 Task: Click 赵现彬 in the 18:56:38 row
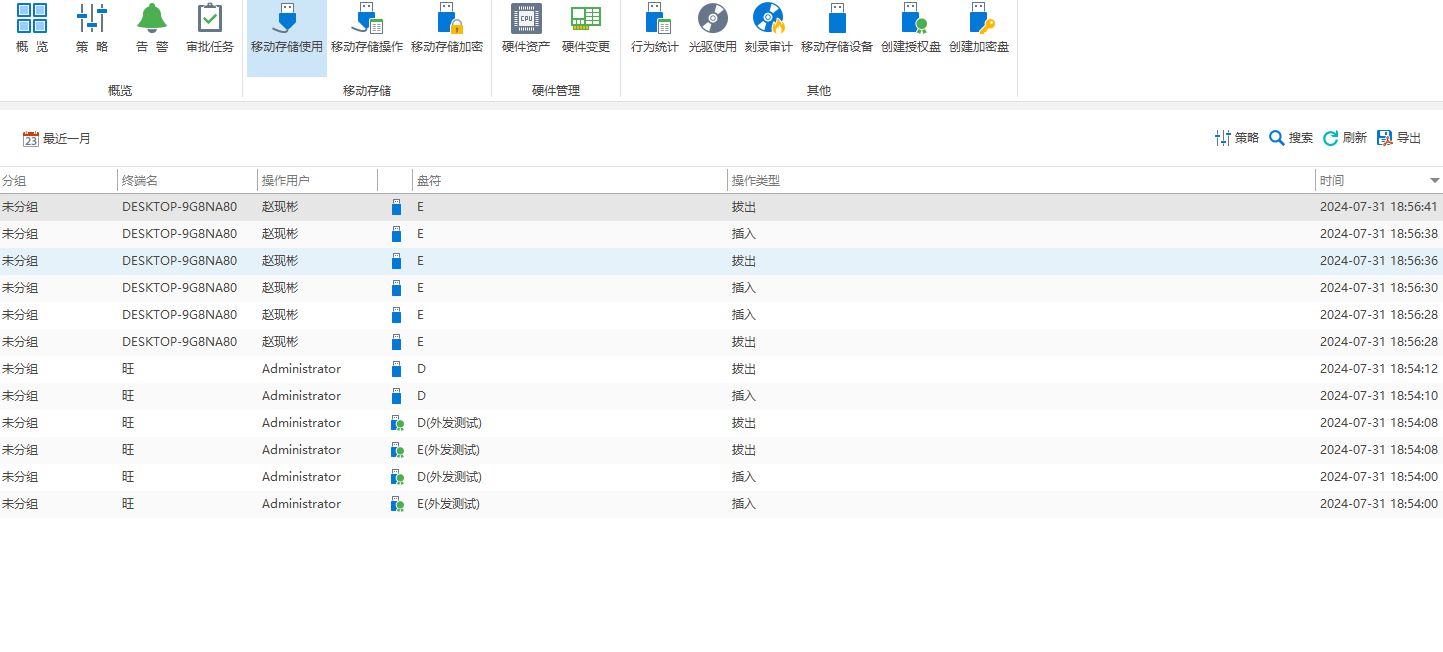coord(280,234)
